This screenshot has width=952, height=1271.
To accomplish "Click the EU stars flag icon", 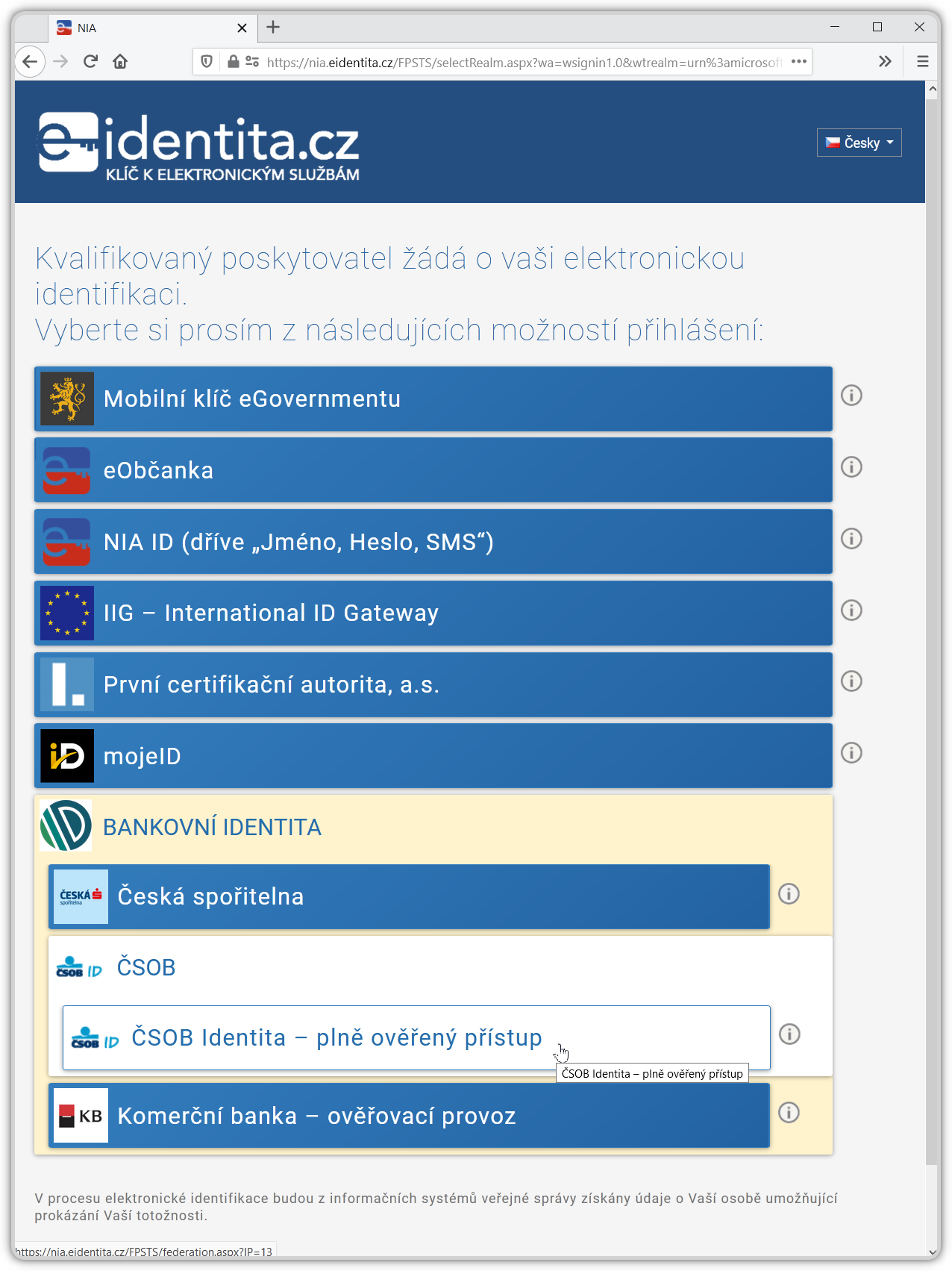I will 67,613.
